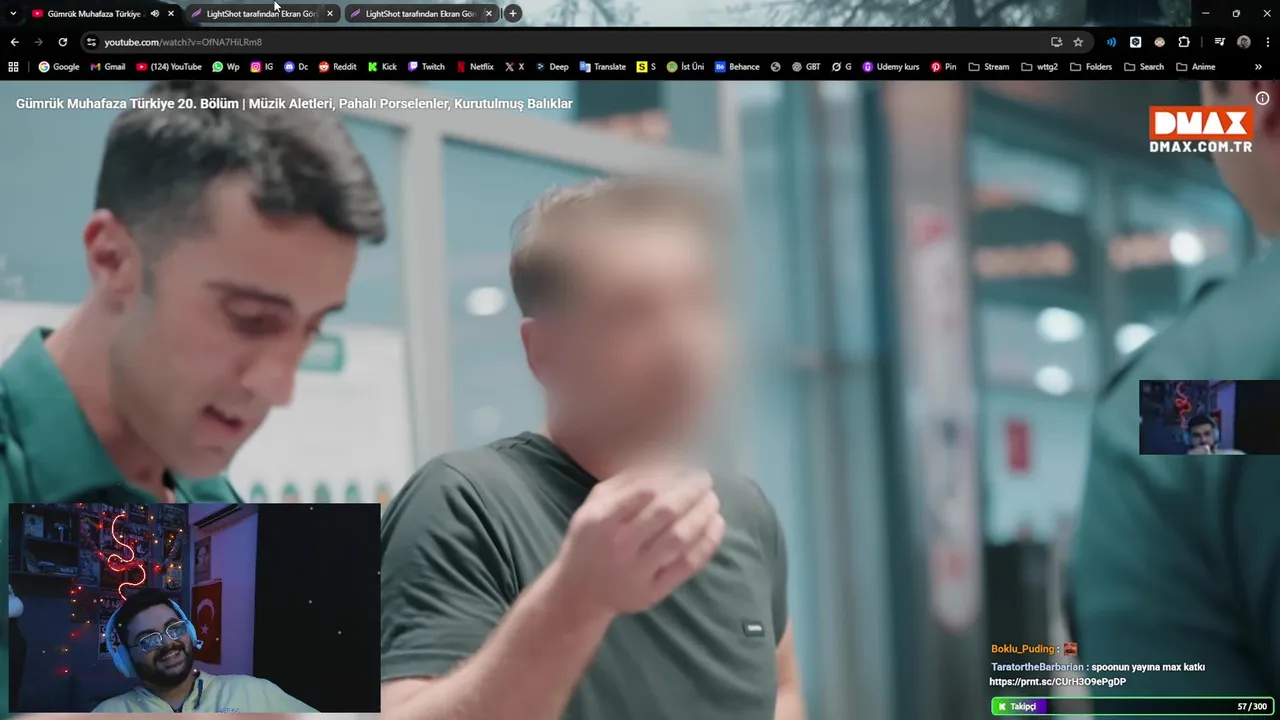This screenshot has width=1280, height=720.
Task: Open the Chrome three-dot menu
Action: click(1266, 42)
